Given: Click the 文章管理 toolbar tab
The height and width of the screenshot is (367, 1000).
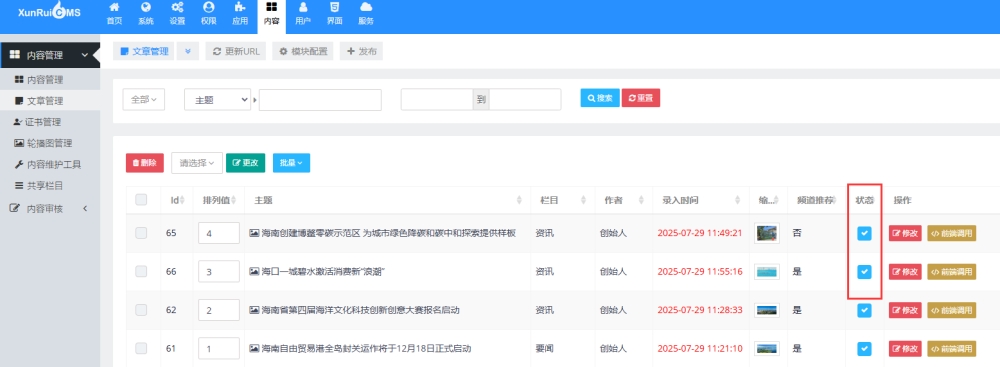Looking at the screenshot, I should [x=143, y=52].
